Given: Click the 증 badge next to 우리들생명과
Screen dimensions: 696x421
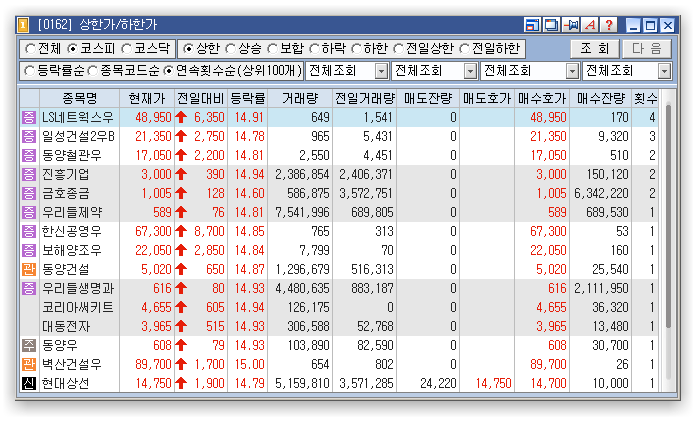Looking at the screenshot, I should [x=29, y=289].
